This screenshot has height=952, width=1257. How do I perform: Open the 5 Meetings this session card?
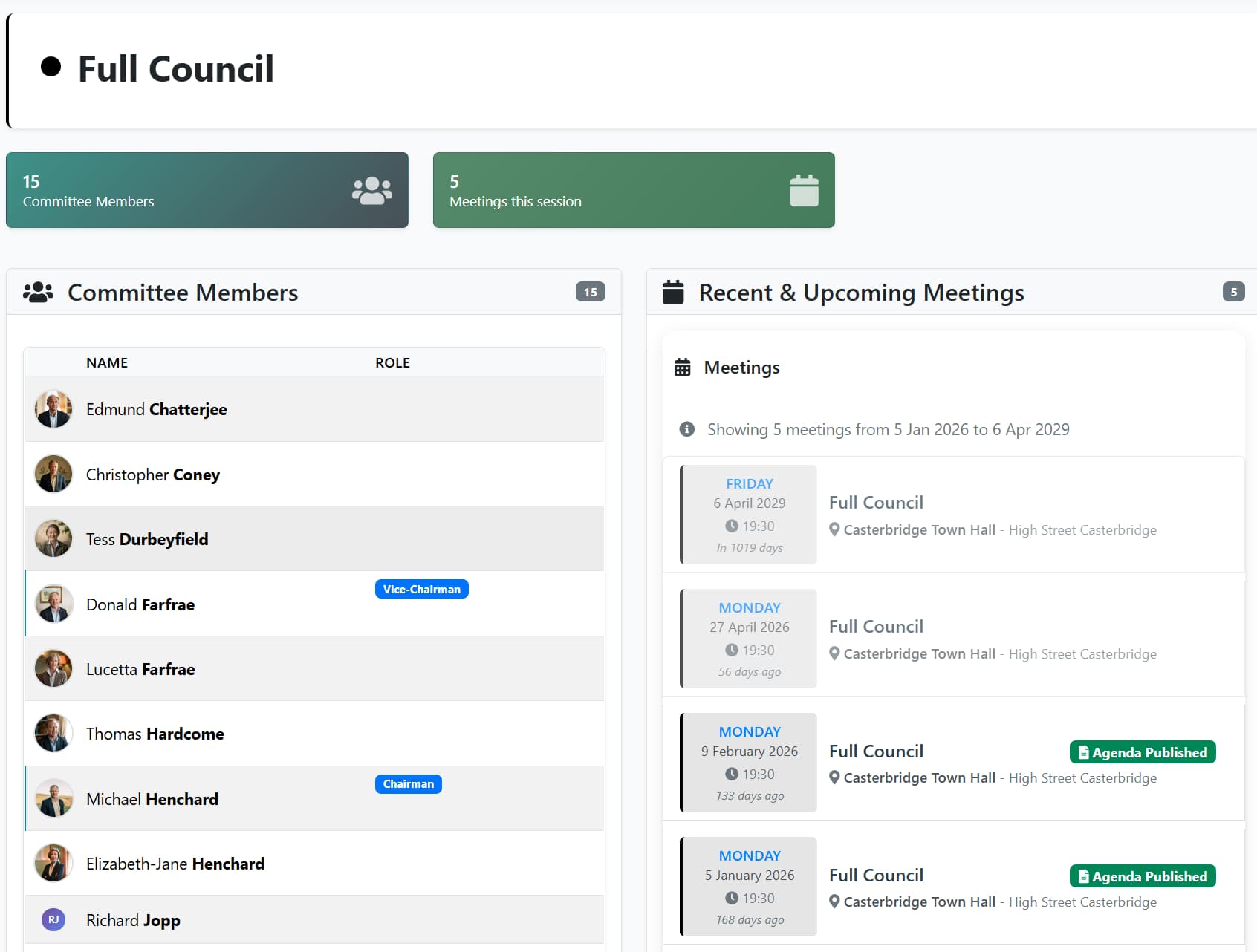[634, 190]
